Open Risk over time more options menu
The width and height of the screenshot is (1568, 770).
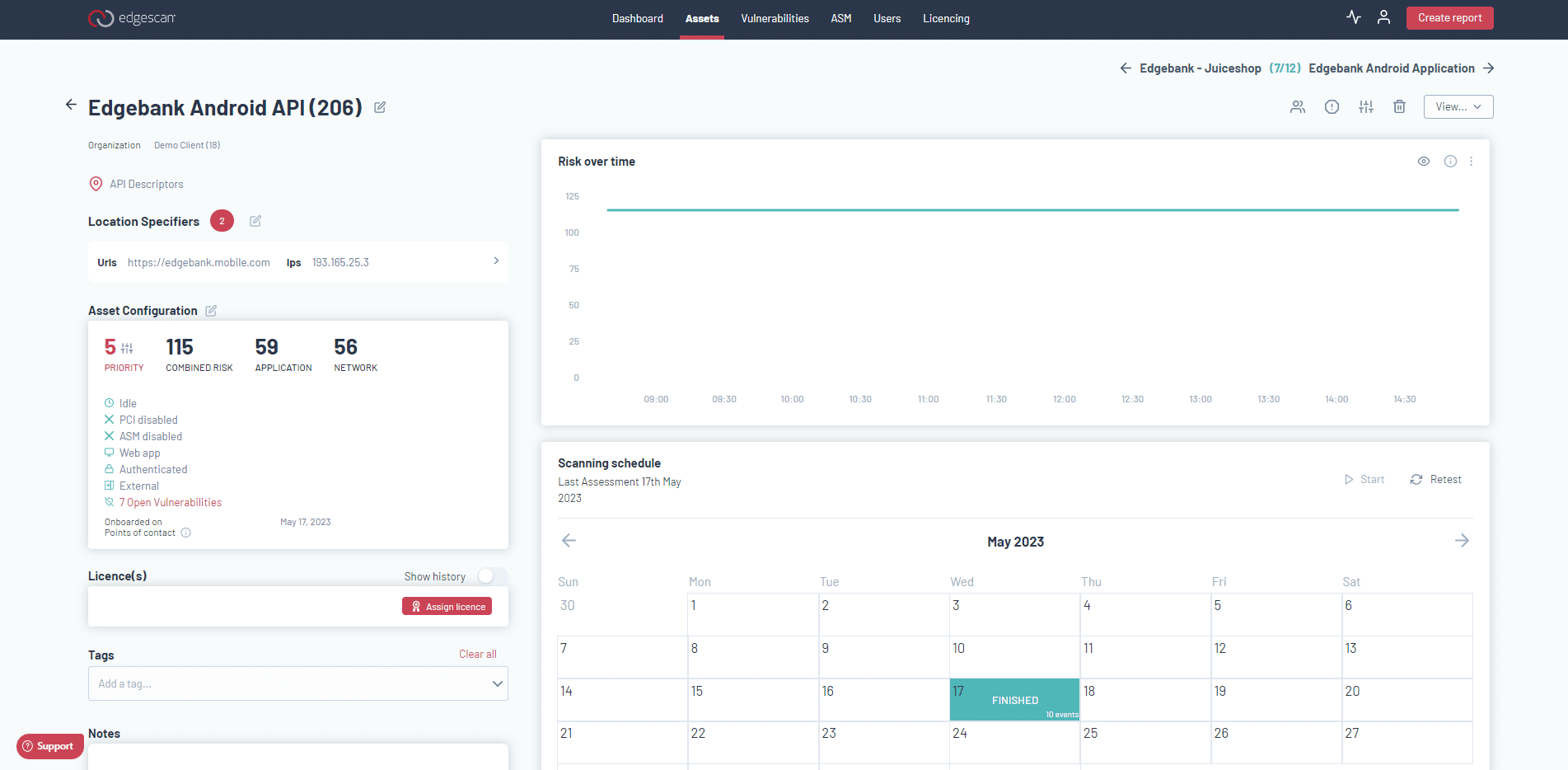pyautogui.click(x=1472, y=162)
